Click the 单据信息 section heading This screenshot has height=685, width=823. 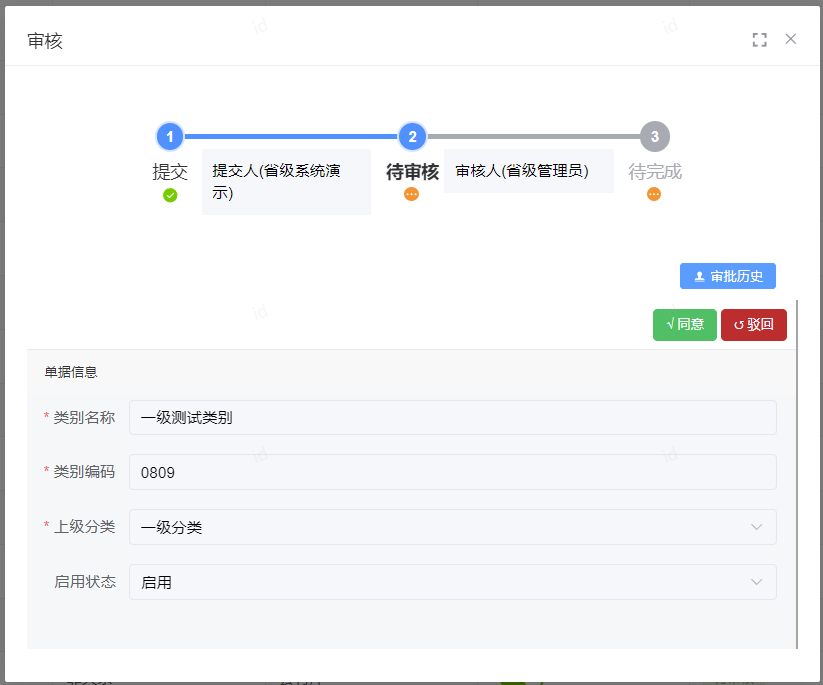coord(71,372)
